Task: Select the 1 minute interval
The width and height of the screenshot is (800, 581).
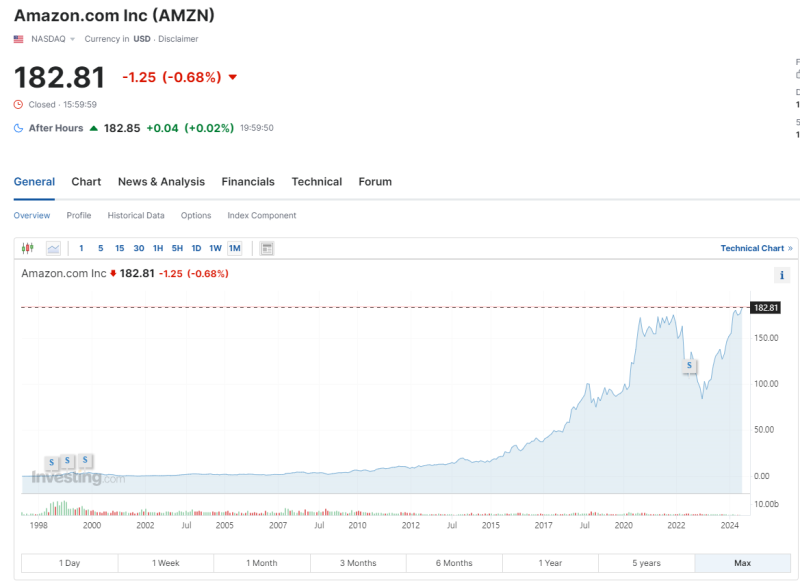Action: [81, 248]
